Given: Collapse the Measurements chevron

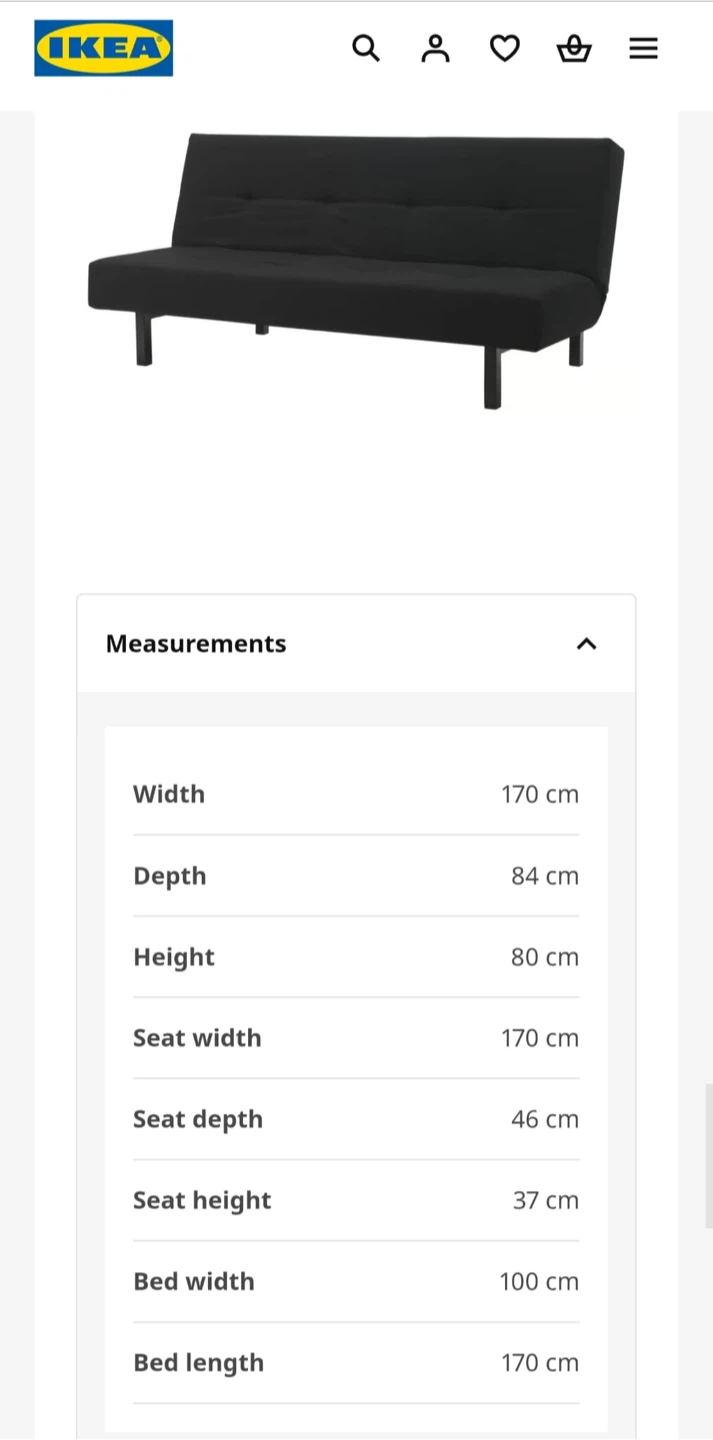Looking at the screenshot, I should point(587,644).
